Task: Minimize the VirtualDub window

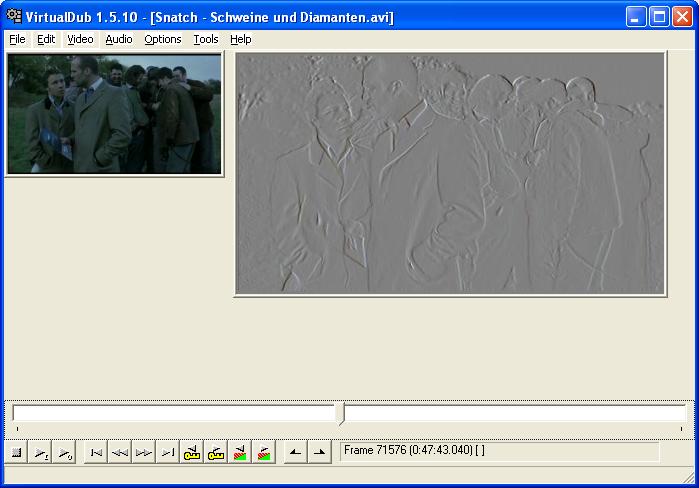Action: click(636, 17)
